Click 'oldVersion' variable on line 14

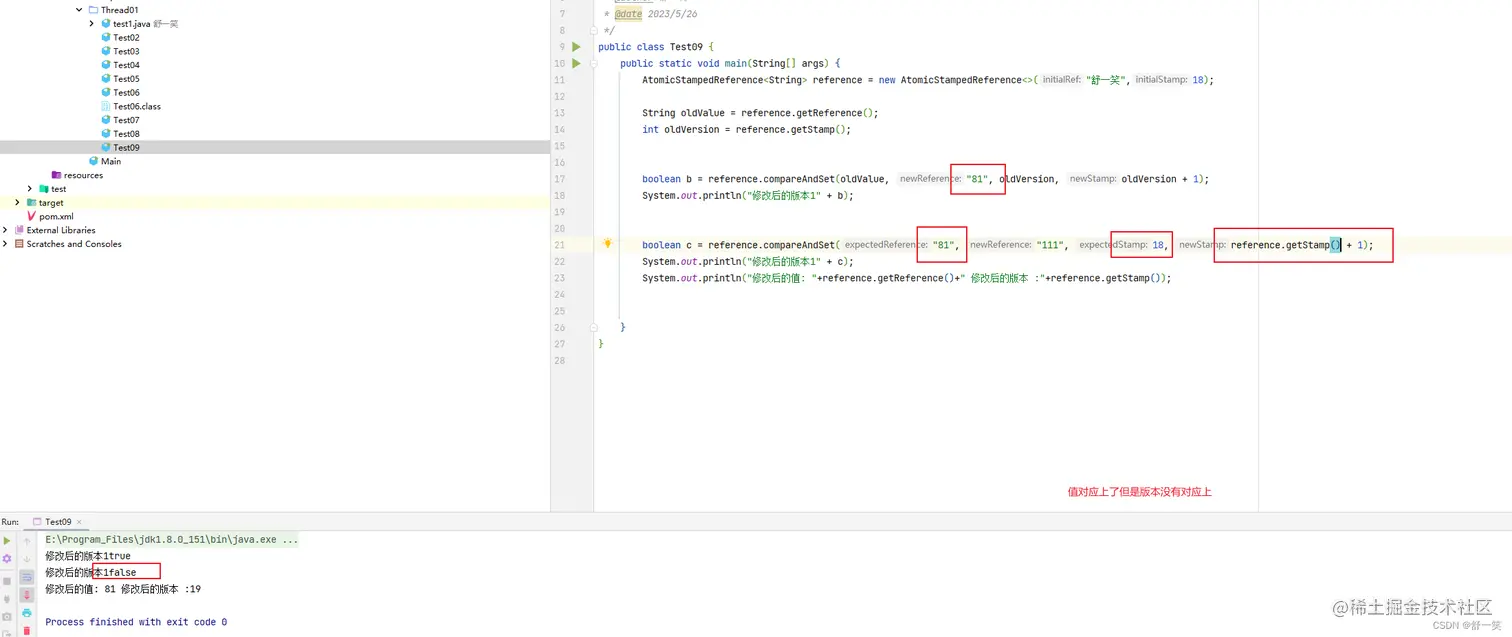(692, 129)
